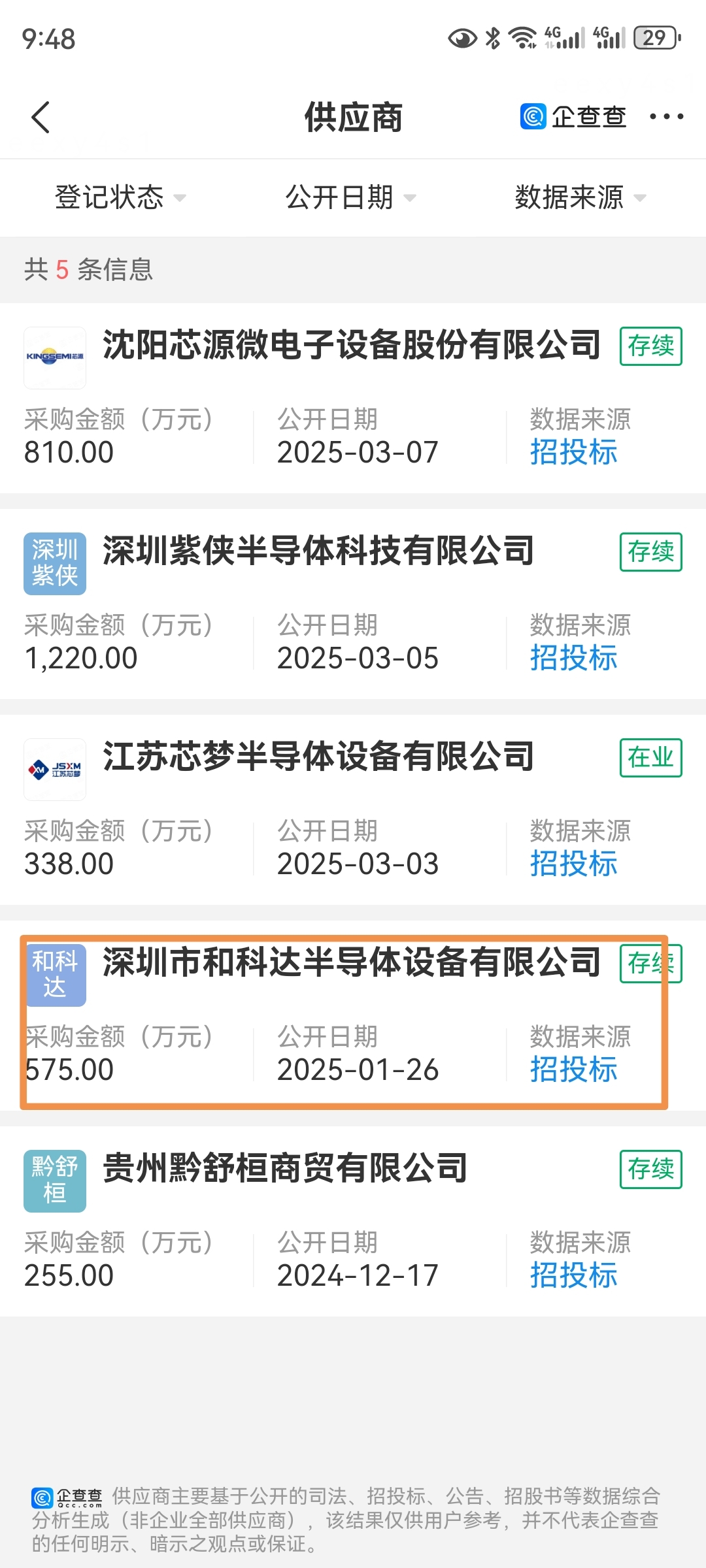
Task: Open 招投标 source link for 贵州黔舒桓
Action: point(574,1275)
